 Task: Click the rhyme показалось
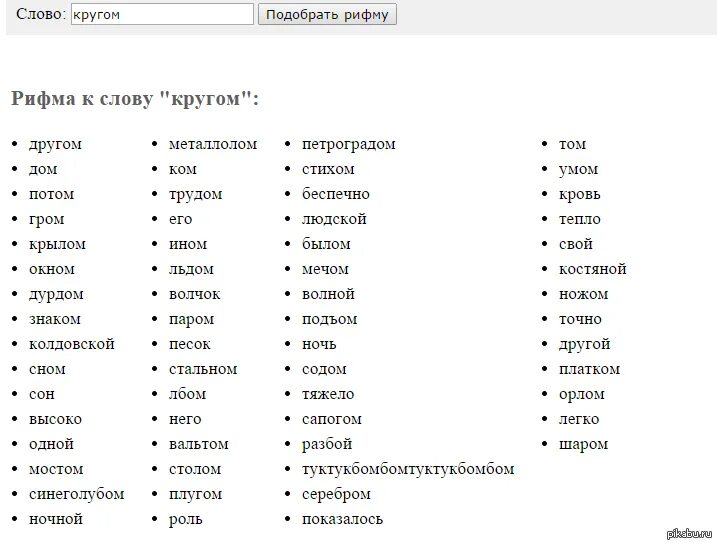coord(342,519)
